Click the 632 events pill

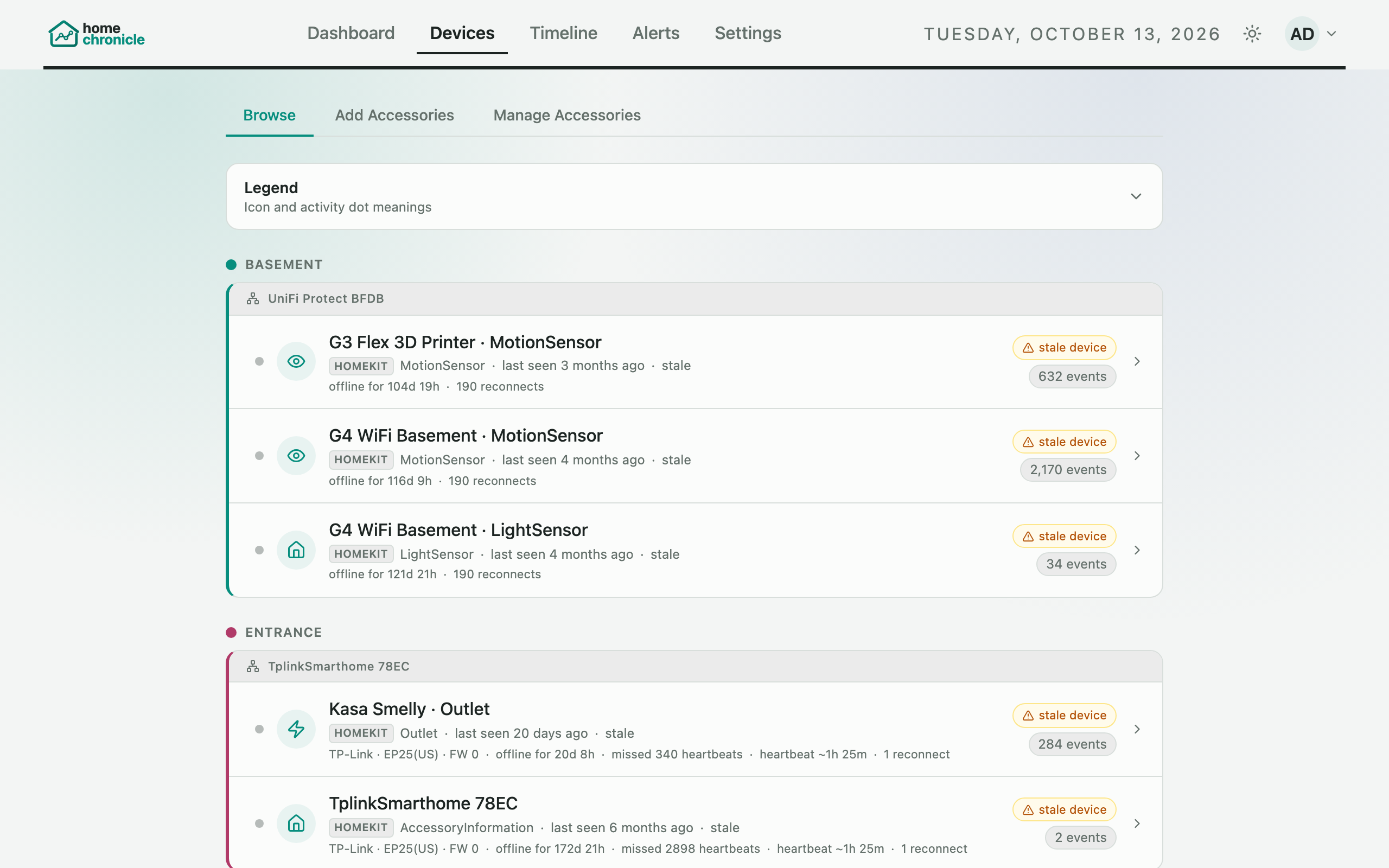[1072, 376]
